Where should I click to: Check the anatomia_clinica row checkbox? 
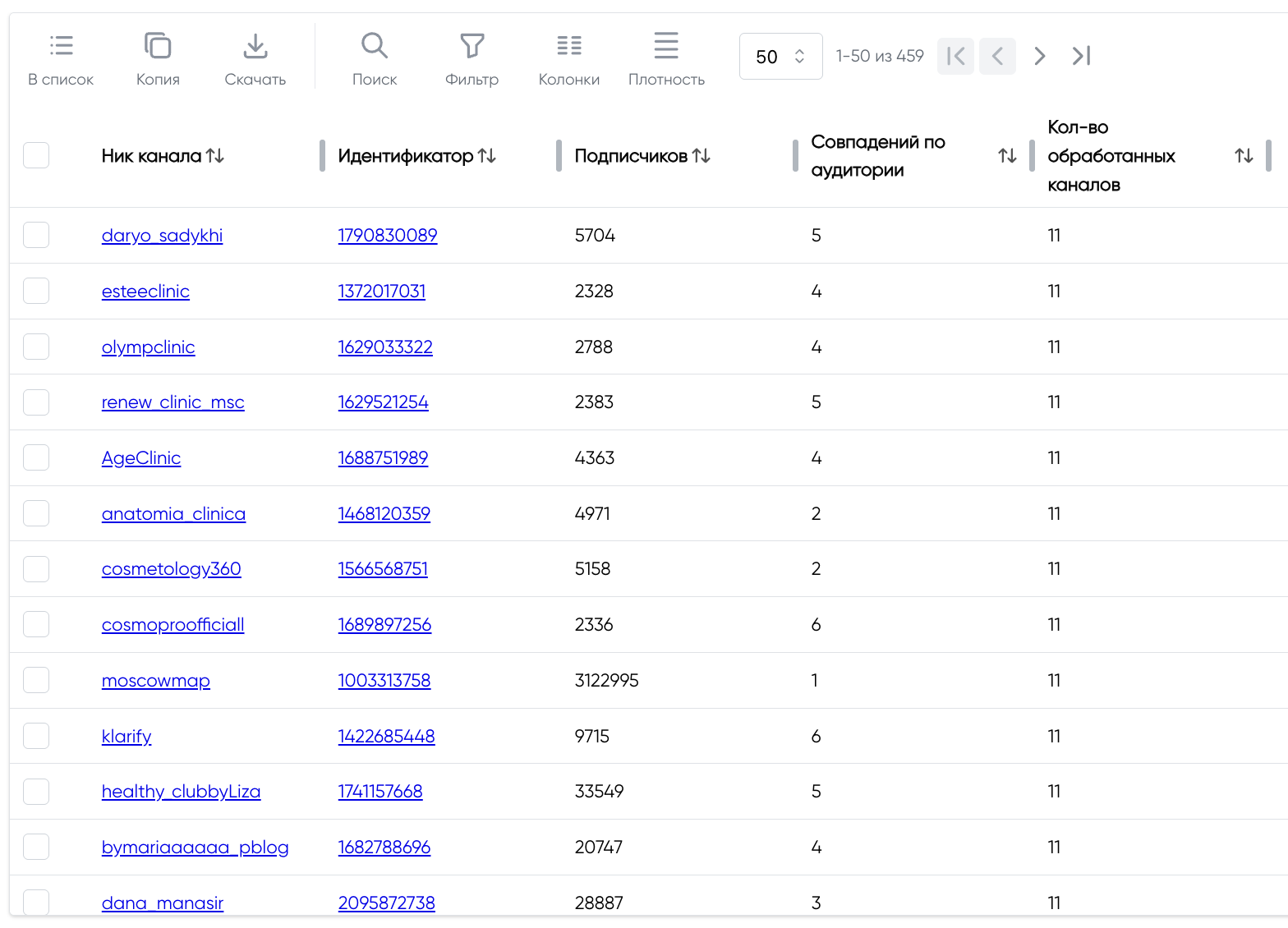(x=36, y=513)
